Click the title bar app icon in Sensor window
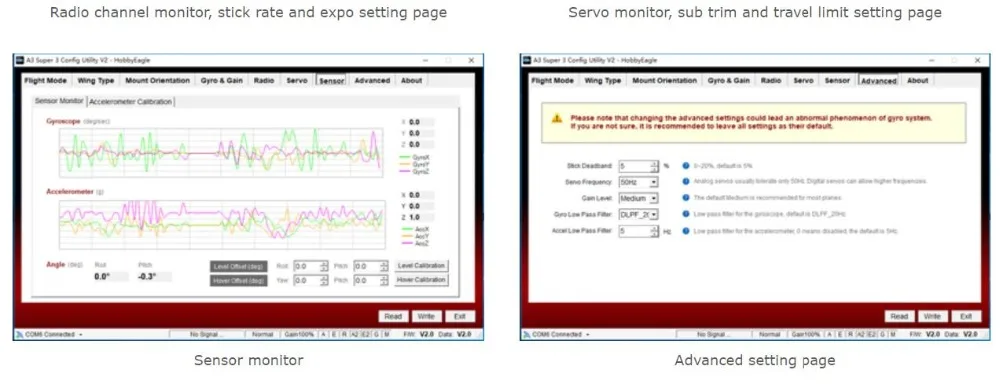 click(20, 60)
